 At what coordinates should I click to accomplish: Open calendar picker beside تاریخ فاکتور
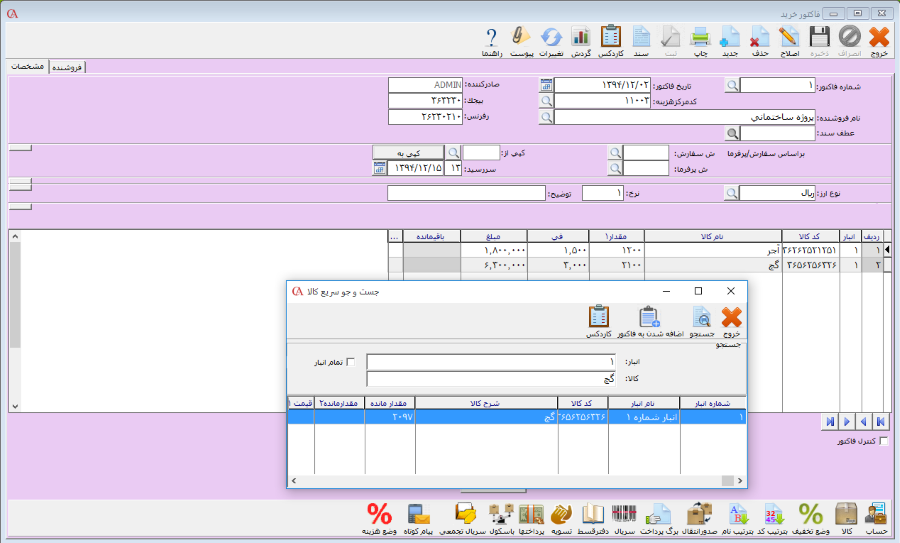coord(546,85)
